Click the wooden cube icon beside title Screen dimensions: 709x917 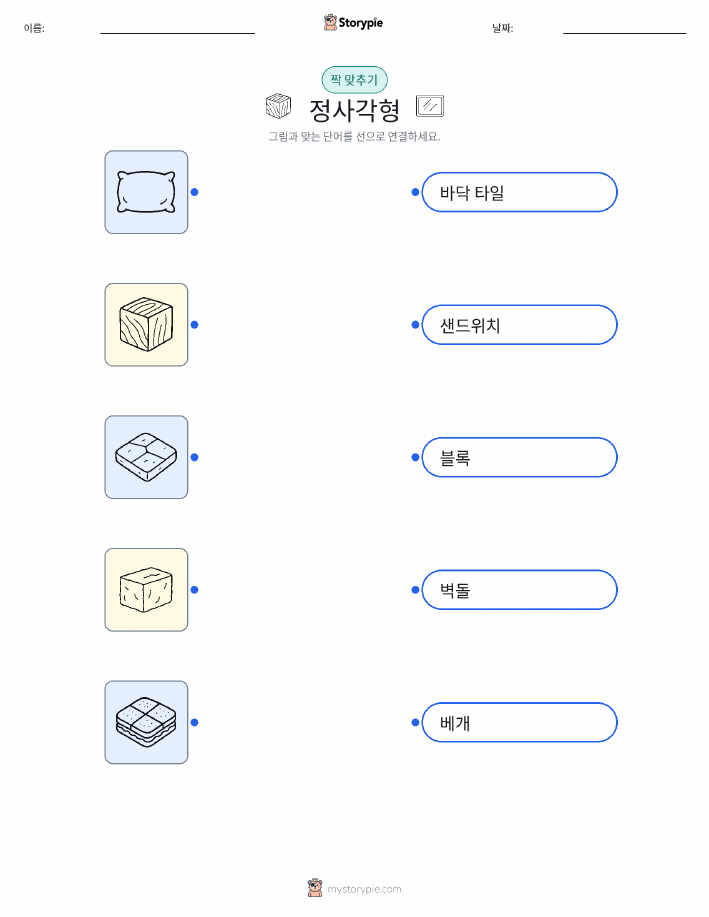(x=278, y=106)
